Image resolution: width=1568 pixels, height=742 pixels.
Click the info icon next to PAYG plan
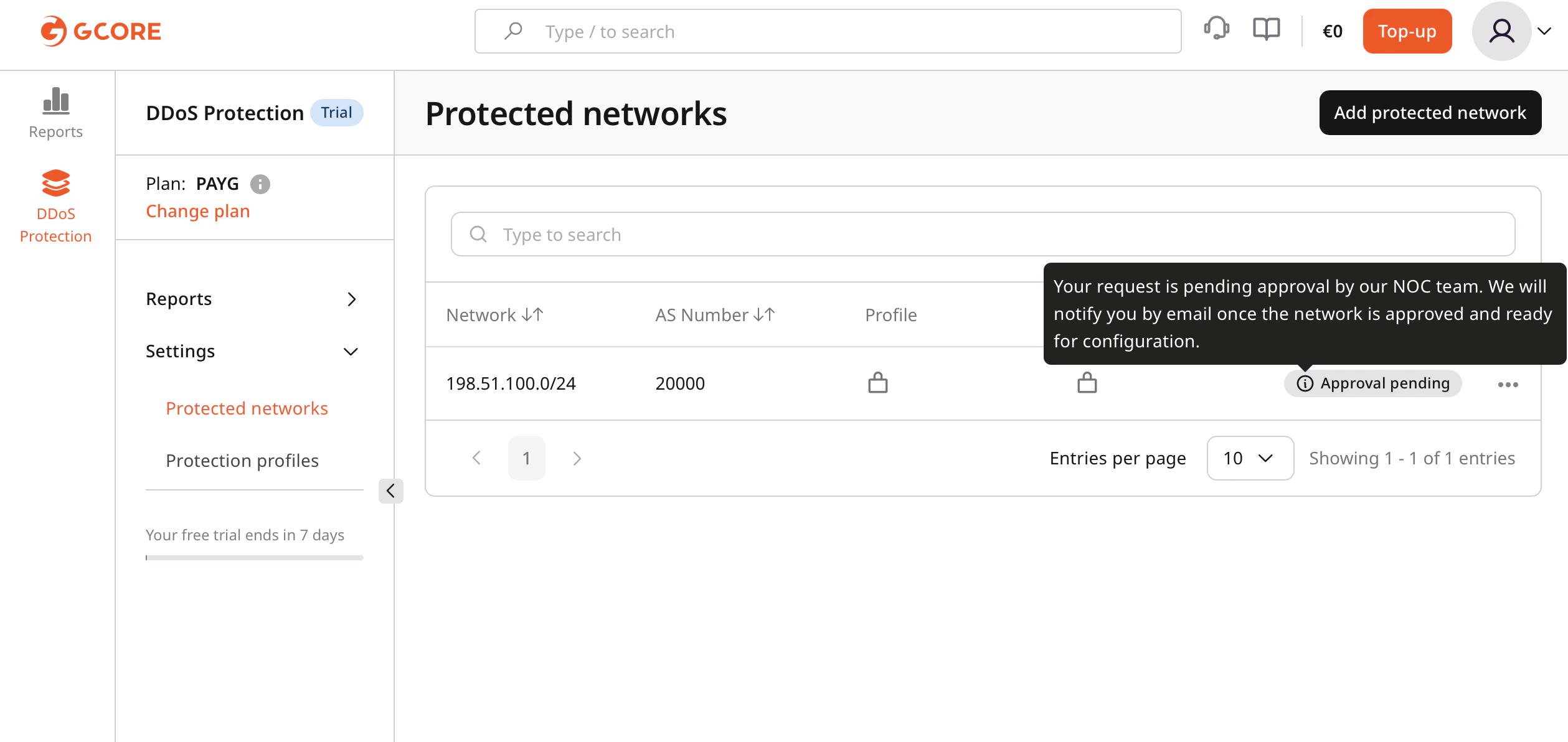pos(261,184)
